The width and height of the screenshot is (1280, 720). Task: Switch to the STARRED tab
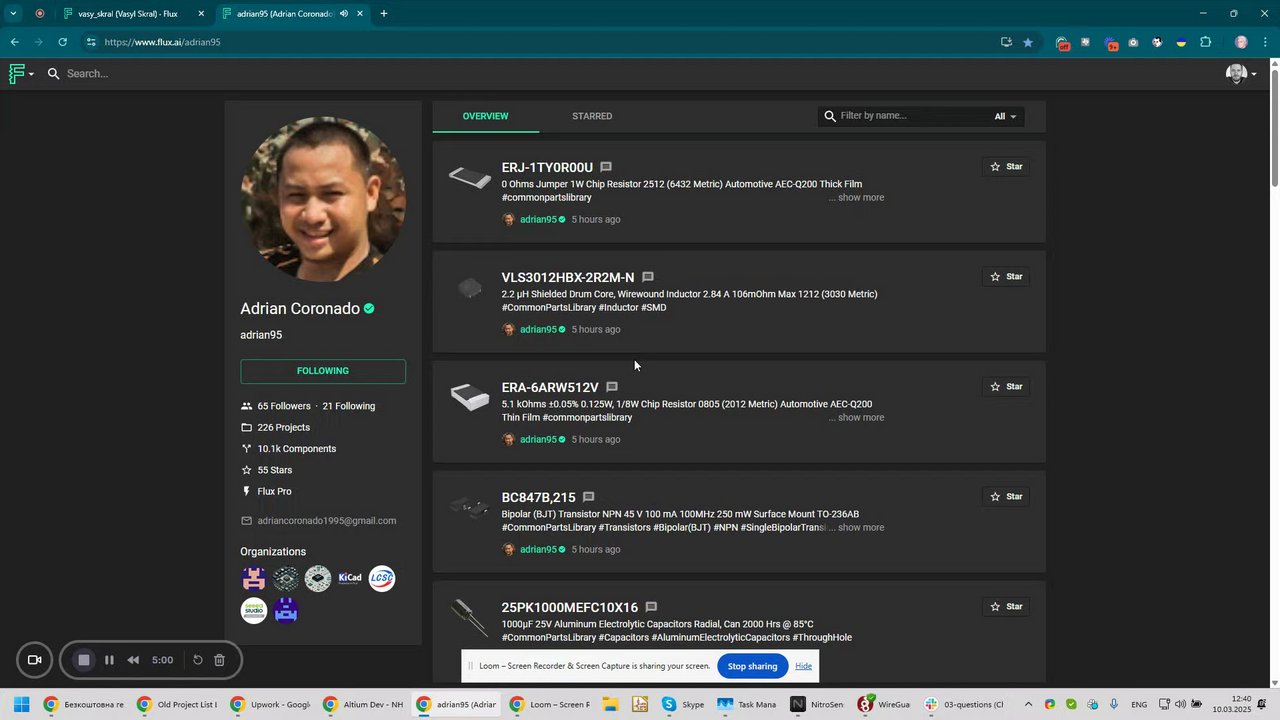[x=592, y=116]
